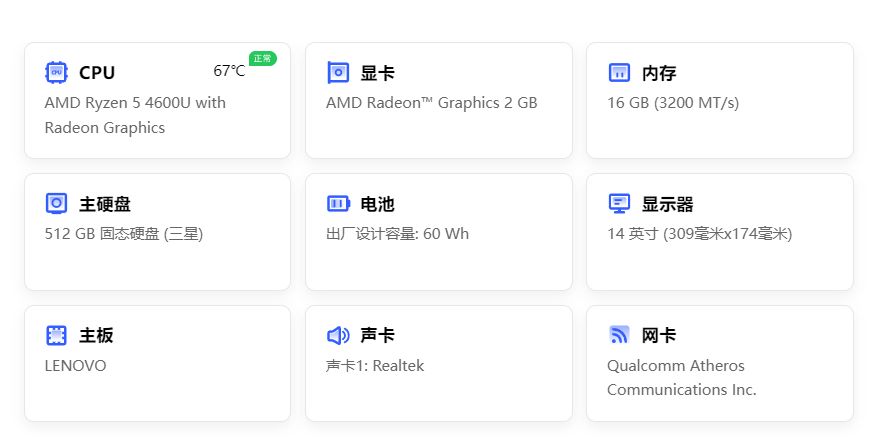The height and width of the screenshot is (448, 895).
Task: Click 出厂设计容量: 60 Wh text
Action: pos(397,234)
